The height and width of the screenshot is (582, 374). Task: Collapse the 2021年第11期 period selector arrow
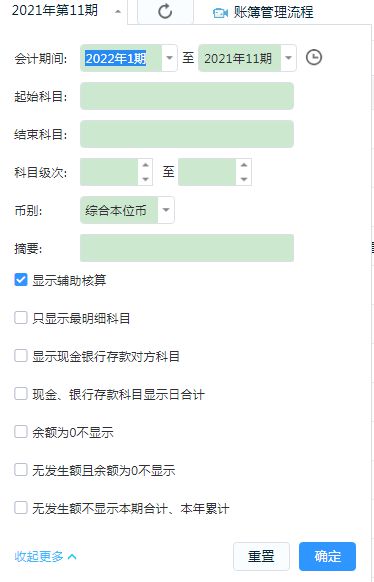pos(118,12)
